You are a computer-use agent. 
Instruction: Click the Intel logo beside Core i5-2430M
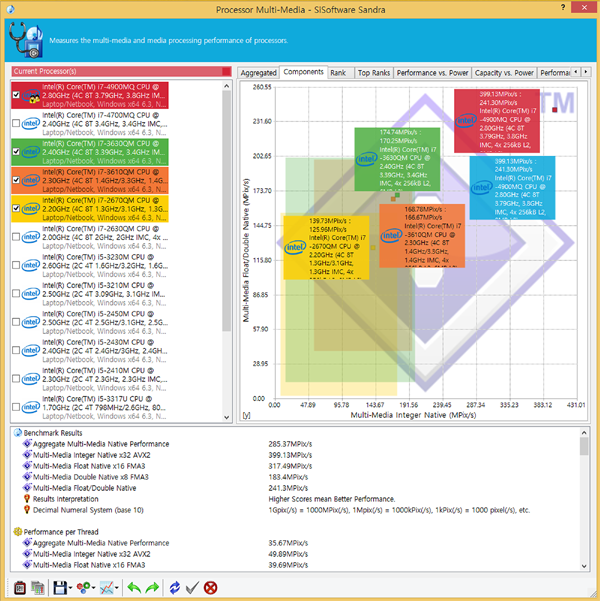[x=31, y=350]
